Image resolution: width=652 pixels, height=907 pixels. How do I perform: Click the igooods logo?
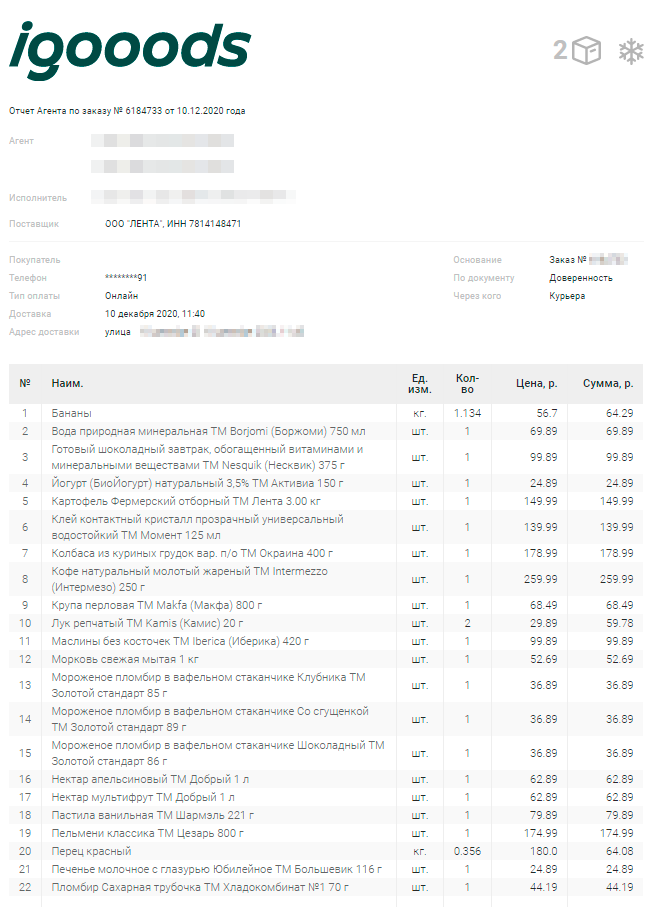130,50
